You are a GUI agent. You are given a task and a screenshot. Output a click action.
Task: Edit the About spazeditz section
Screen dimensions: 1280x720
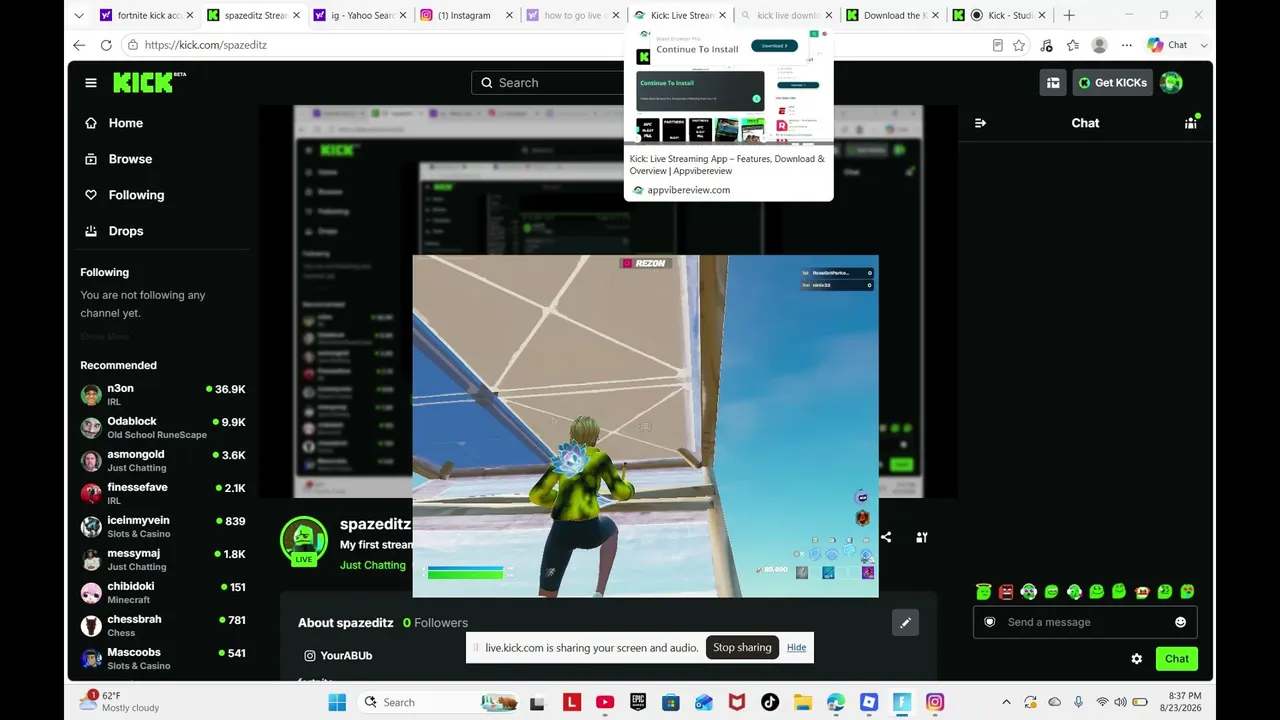click(905, 623)
